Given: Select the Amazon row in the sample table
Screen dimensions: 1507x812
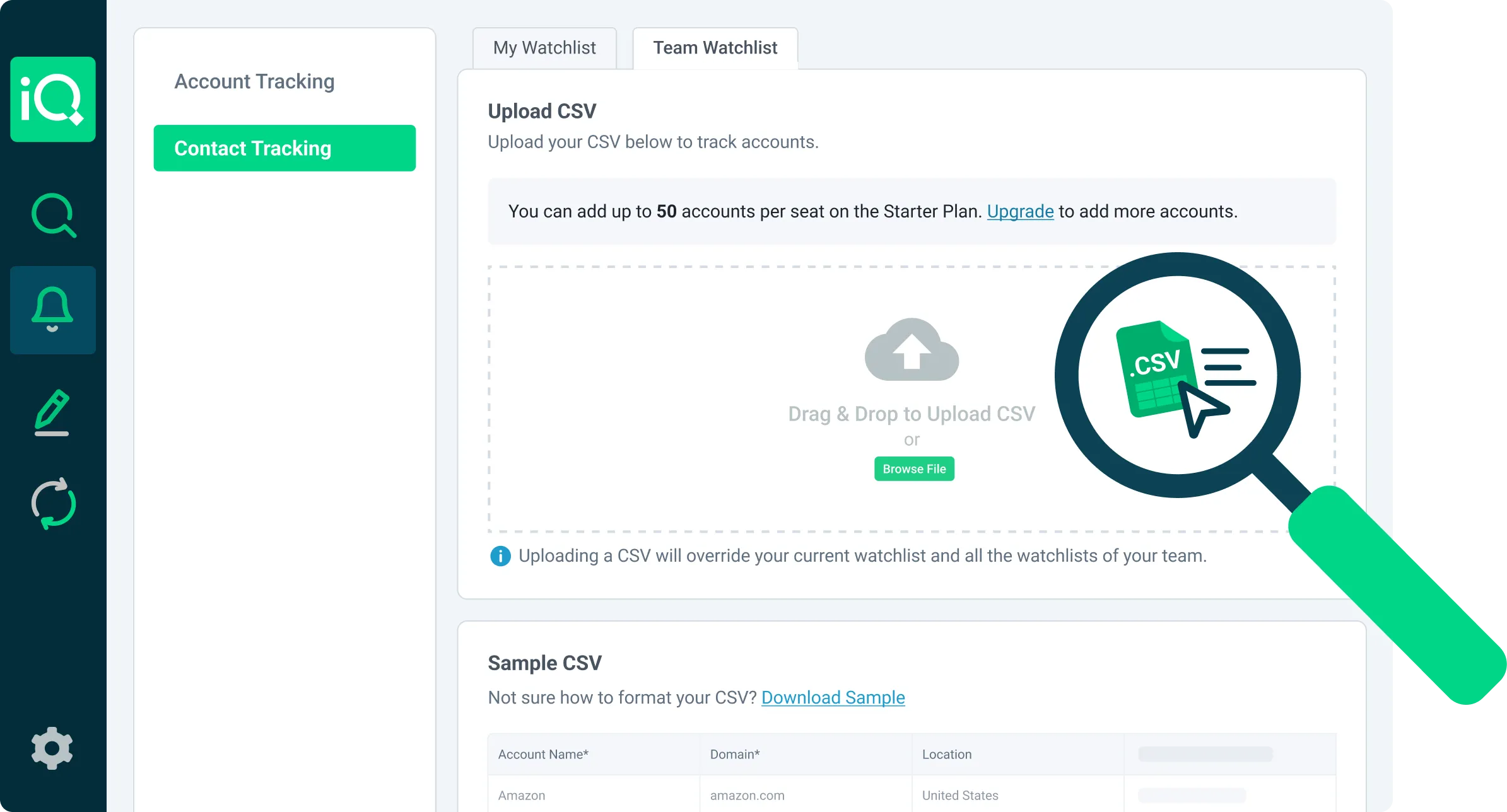Looking at the screenshot, I should 522,796.
